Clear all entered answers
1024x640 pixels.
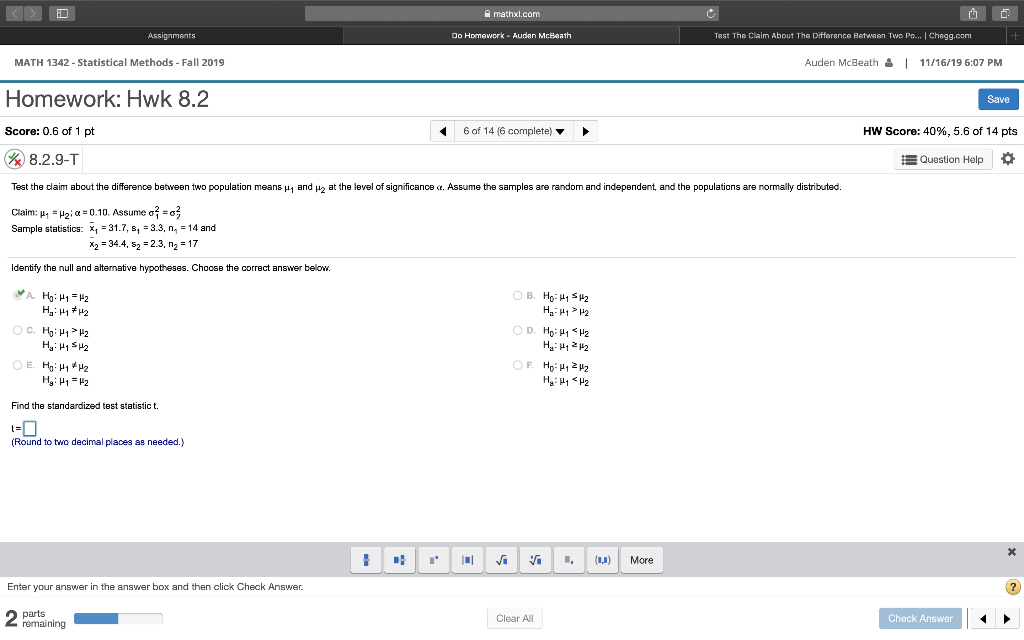click(514, 618)
